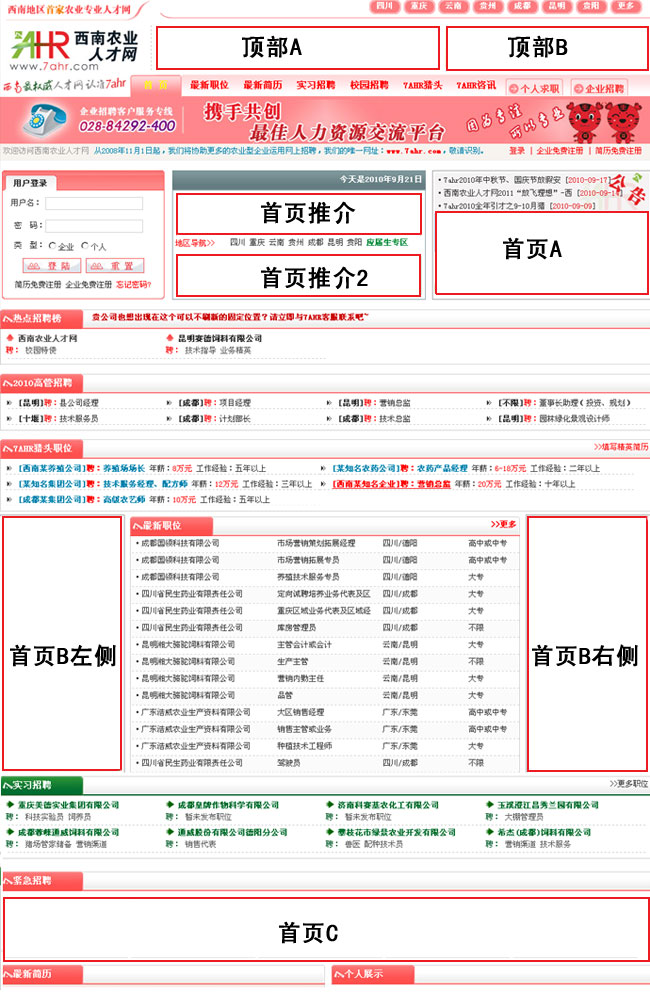Click the 企业招聘 arrow button

(598, 88)
